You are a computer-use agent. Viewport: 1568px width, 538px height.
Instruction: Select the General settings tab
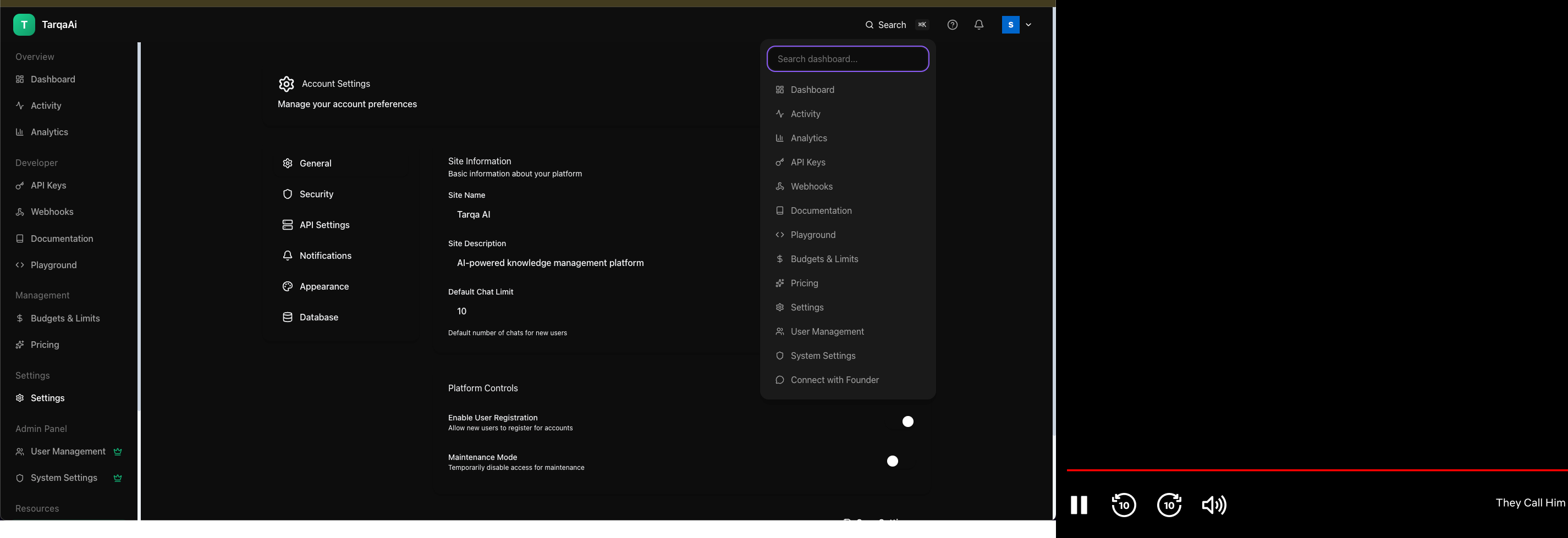point(343,164)
